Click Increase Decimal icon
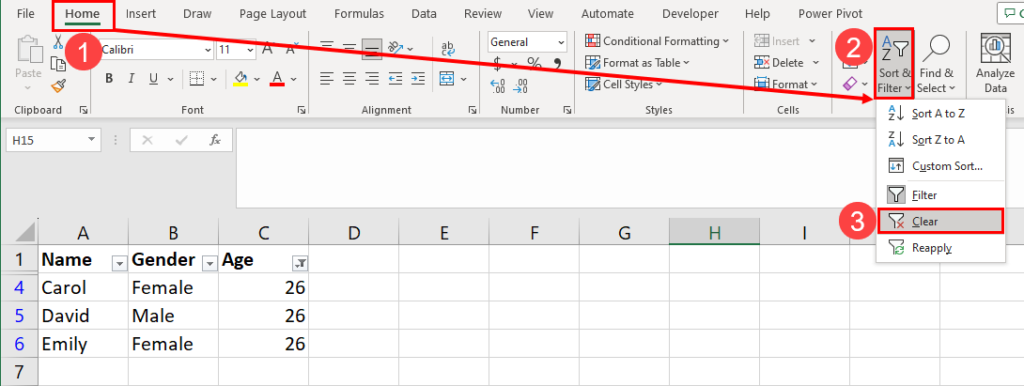 [498, 85]
